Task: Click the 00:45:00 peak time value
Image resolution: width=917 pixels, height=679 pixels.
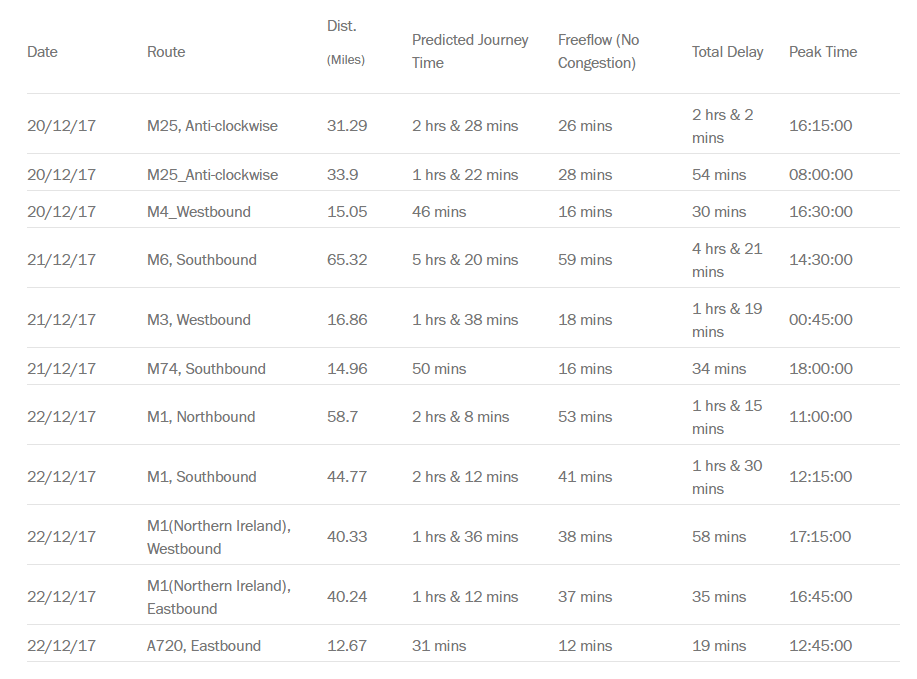Action: [821, 320]
